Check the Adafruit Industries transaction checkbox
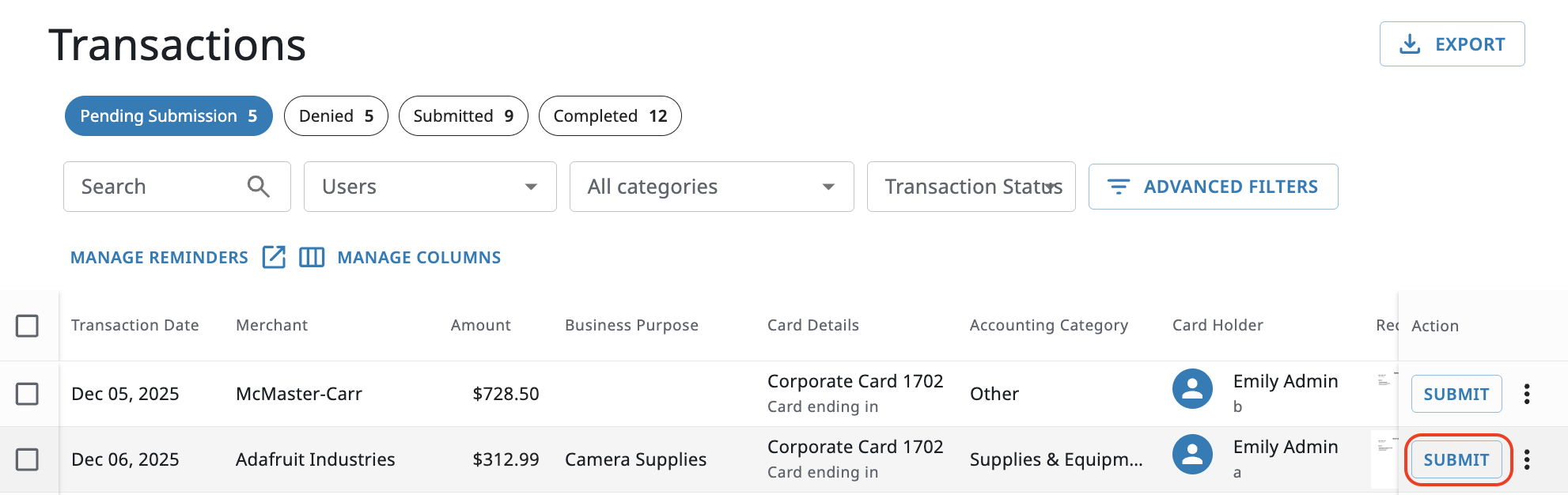The height and width of the screenshot is (495, 1568). click(28, 459)
